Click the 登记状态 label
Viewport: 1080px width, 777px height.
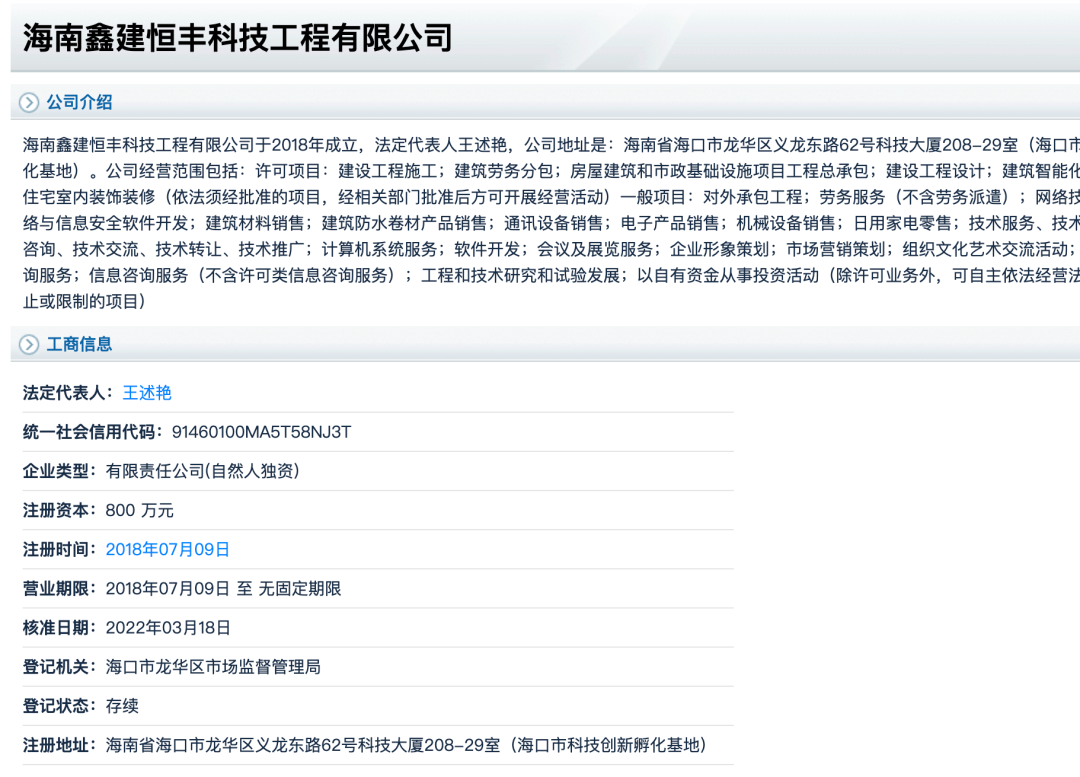tap(59, 706)
